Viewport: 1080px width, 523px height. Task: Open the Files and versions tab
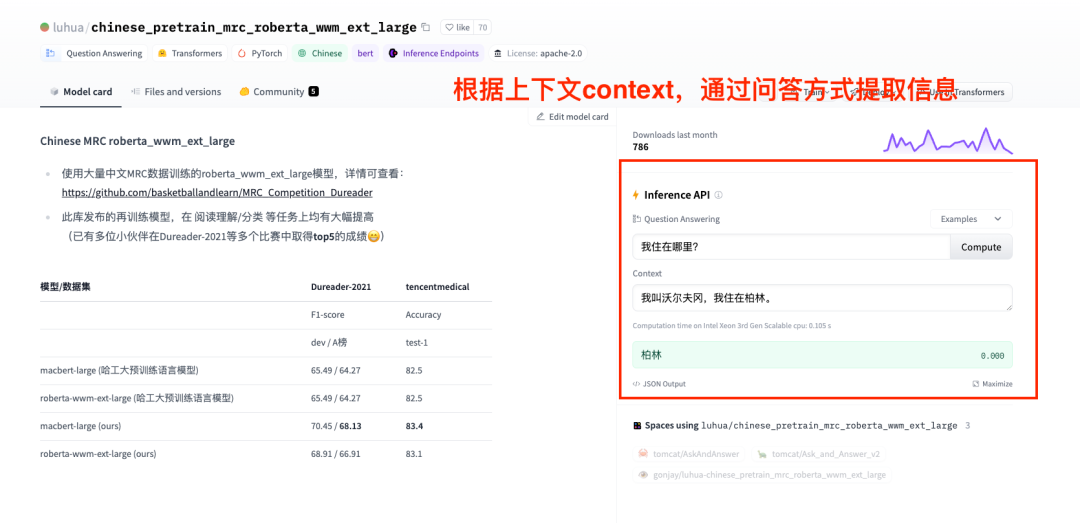[176, 92]
